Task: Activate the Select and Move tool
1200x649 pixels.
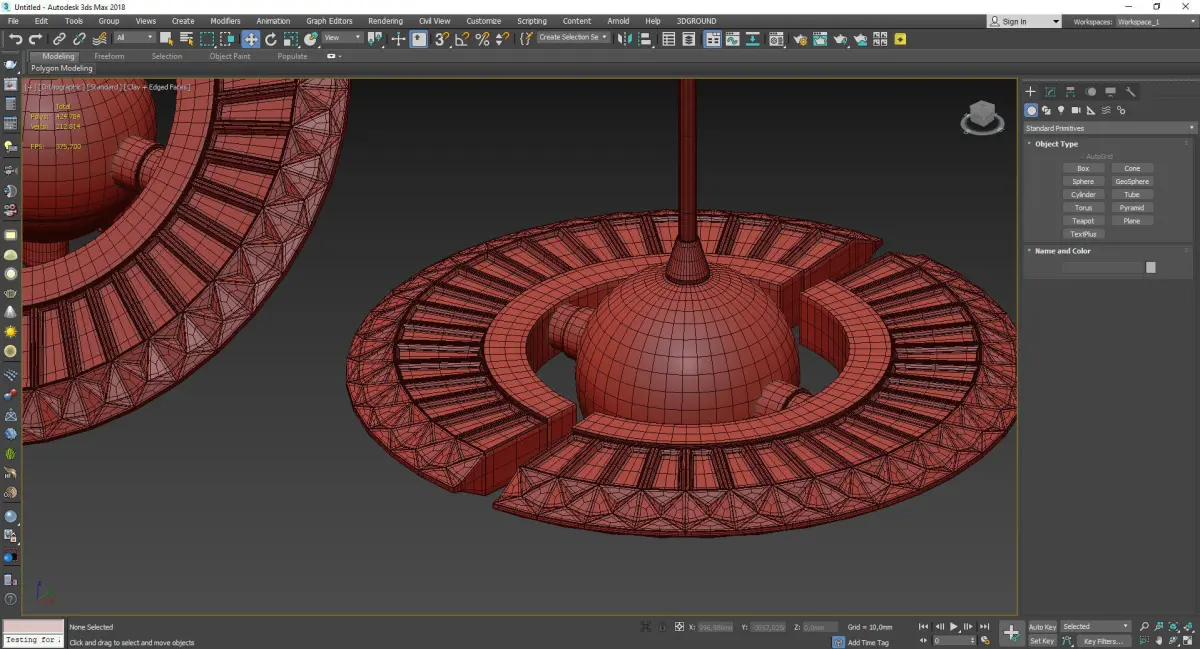Action: [x=250, y=39]
